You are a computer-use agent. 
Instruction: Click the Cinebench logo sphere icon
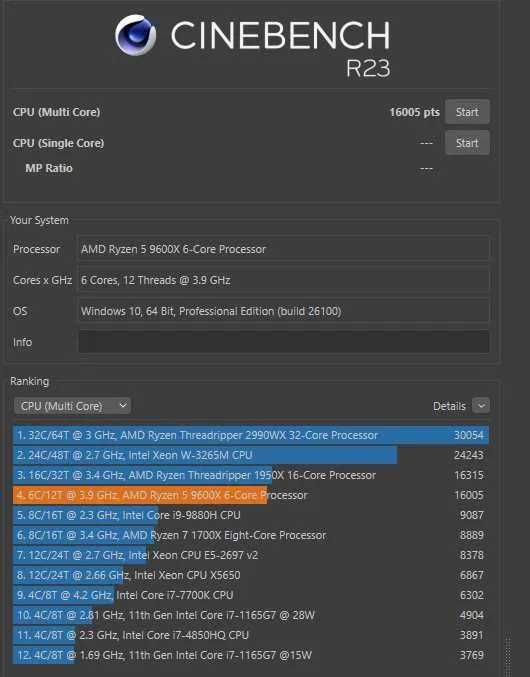(x=136, y=35)
